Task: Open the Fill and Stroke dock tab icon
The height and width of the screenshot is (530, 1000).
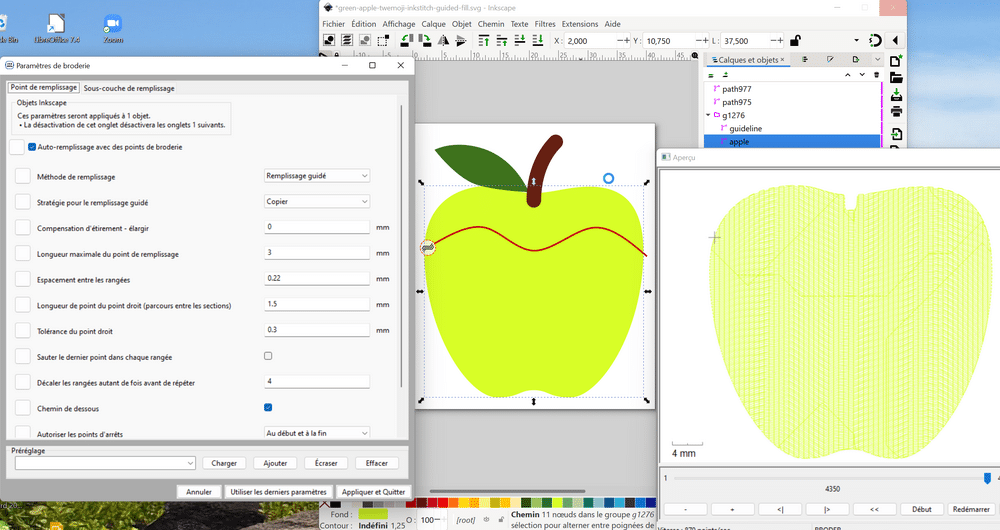Action: coord(830,59)
